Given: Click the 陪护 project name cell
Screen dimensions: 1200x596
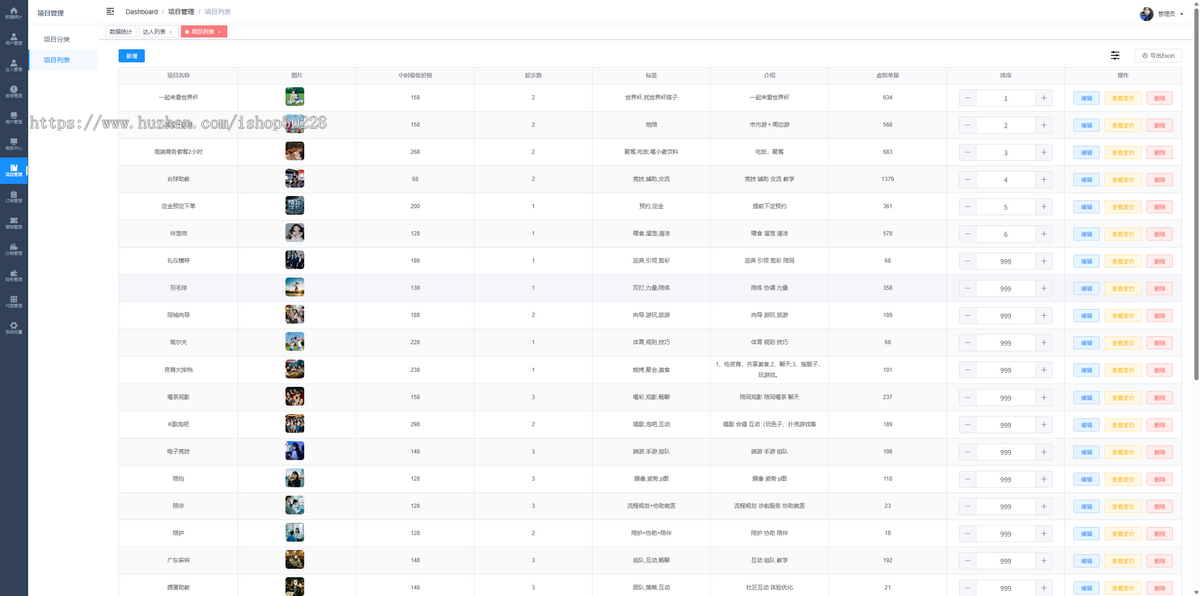Looking at the screenshot, I should point(178,533).
